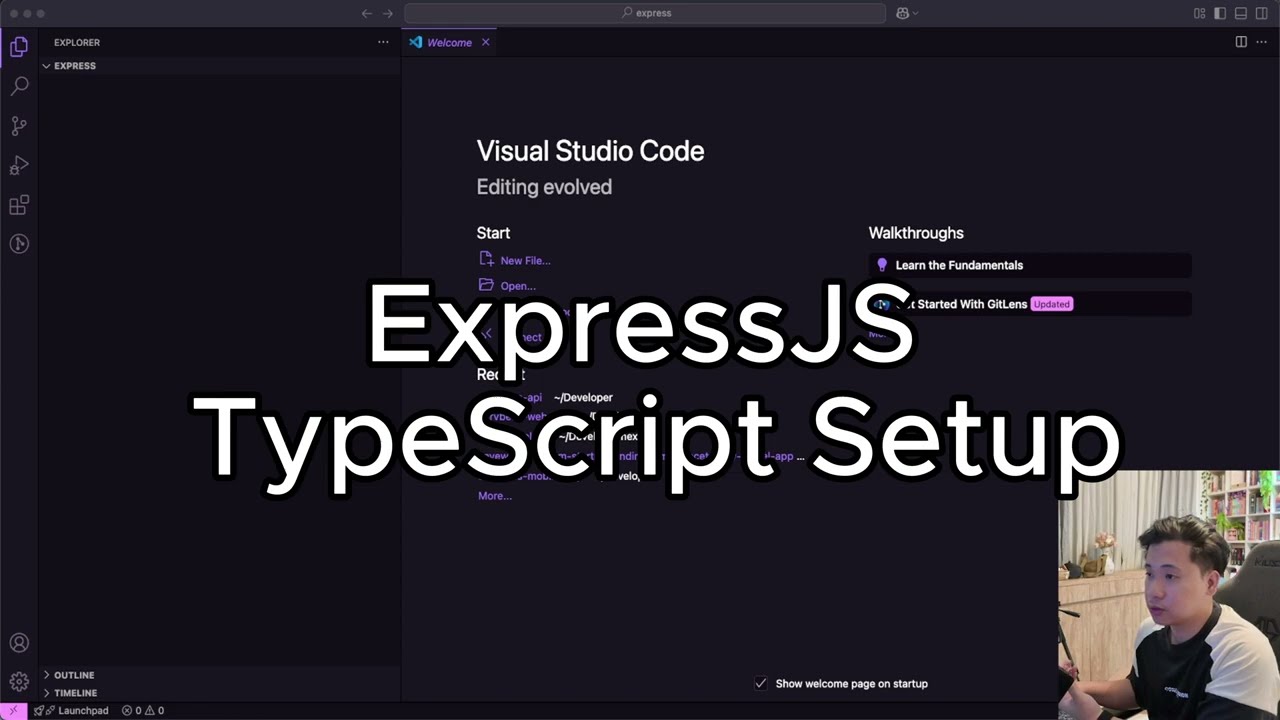Click the warnings triangle in status bar
The image size is (1280, 720).
coord(149,710)
